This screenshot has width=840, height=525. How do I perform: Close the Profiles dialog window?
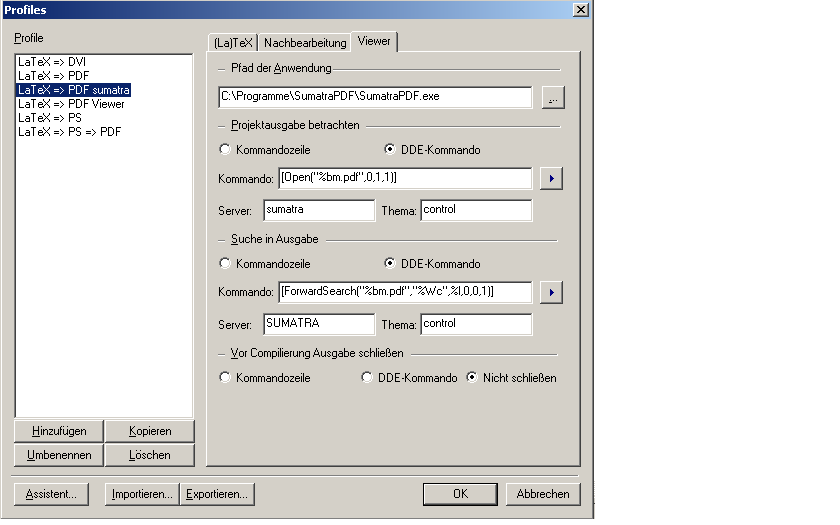point(580,9)
